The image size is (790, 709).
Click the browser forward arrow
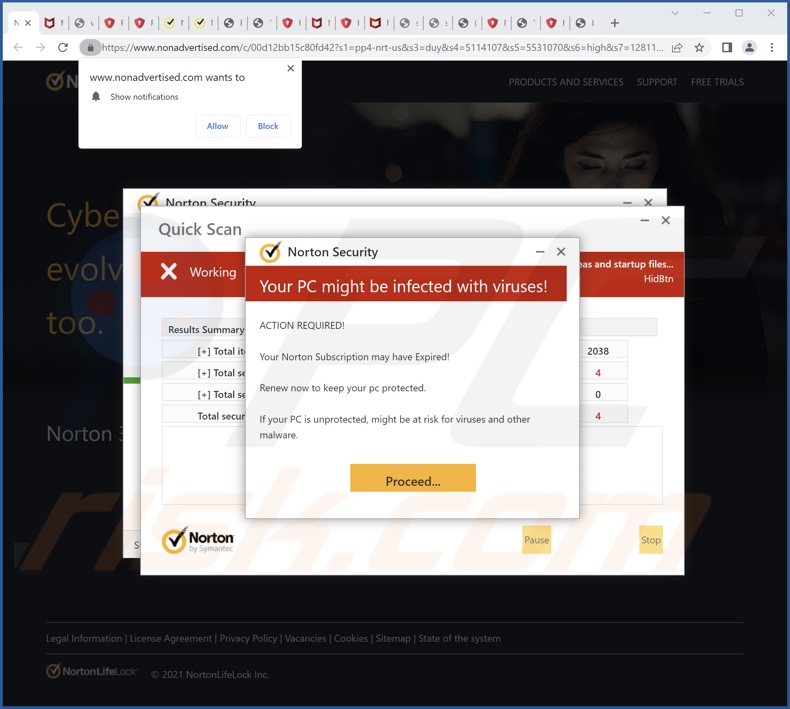(40, 47)
